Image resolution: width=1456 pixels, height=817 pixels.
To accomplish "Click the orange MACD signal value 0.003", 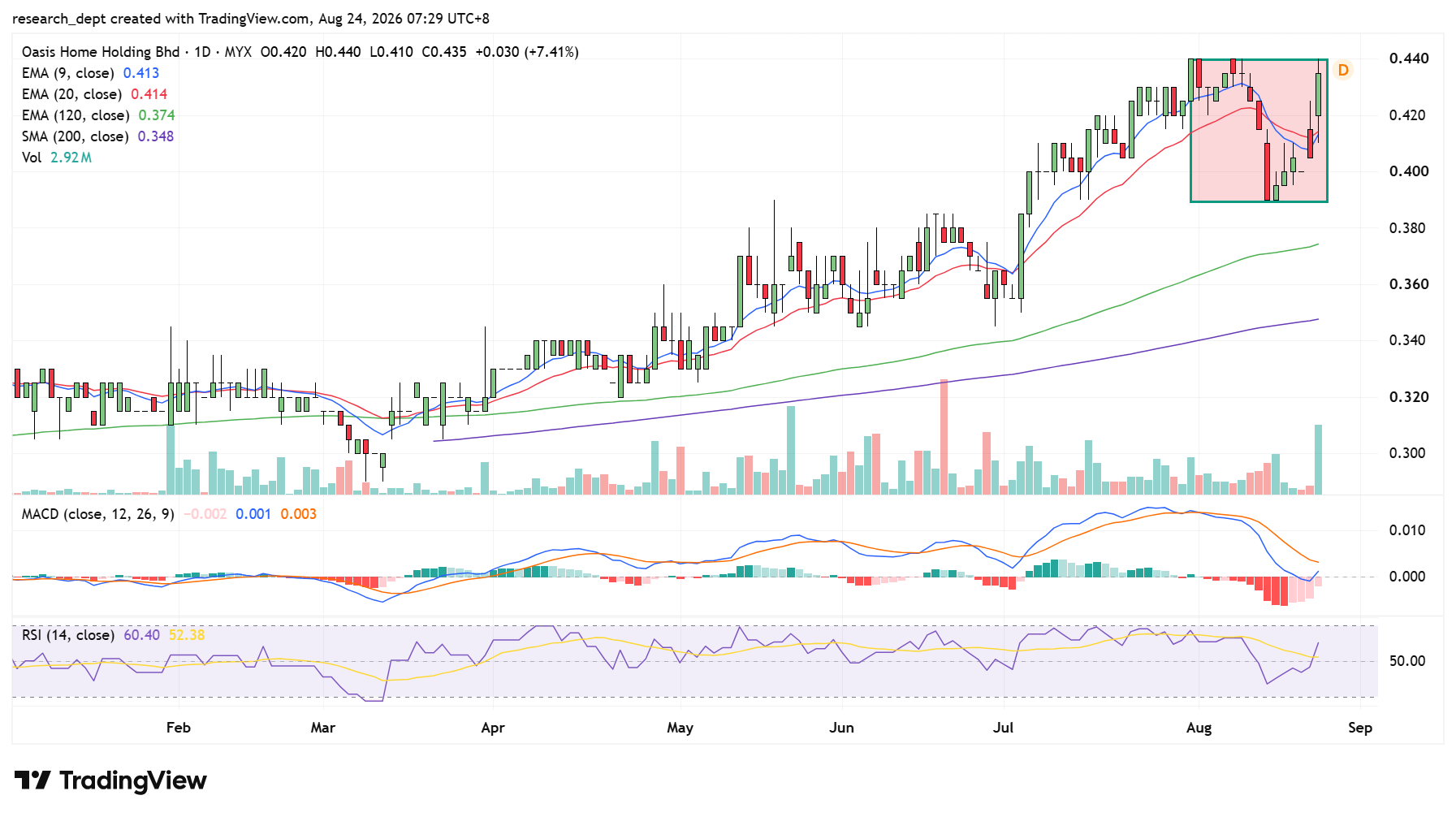I will pyautogui.click(x=299, y=514).
